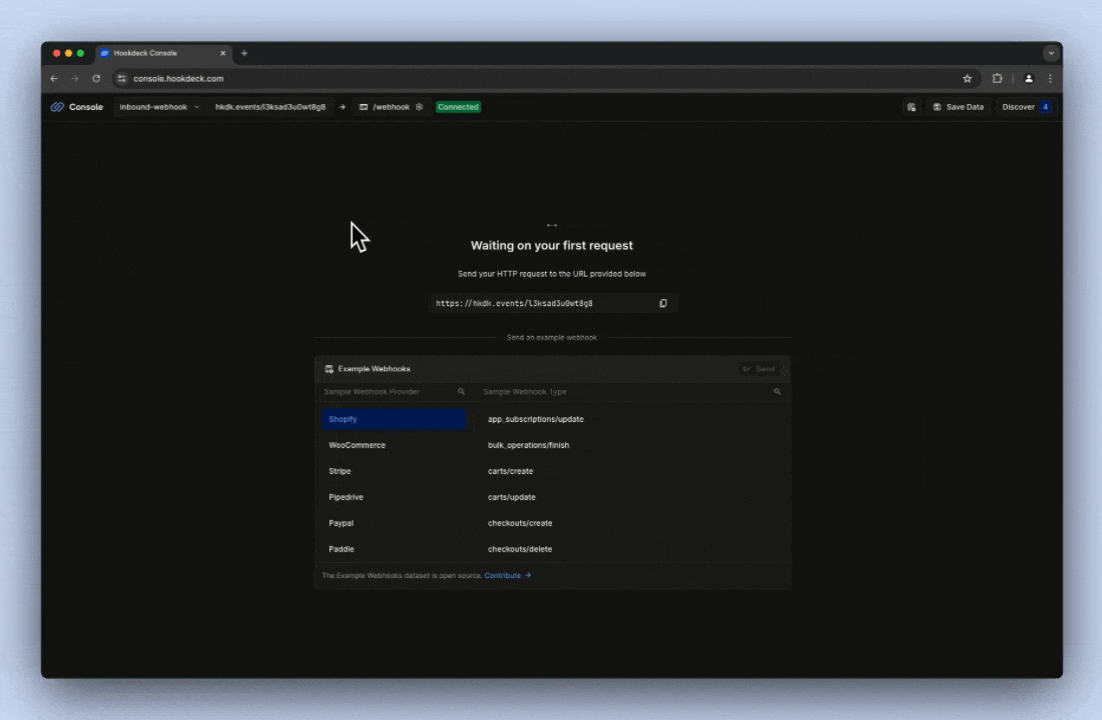Open the Chrome three-dot menu

click(x=1049, y=78)
